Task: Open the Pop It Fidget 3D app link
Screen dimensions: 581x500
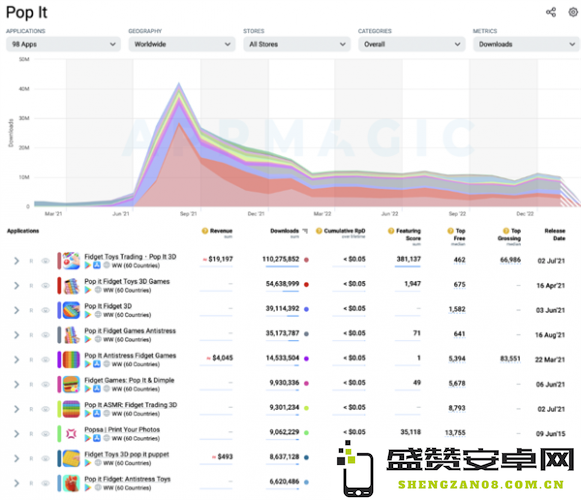Action: pos(108,306)
